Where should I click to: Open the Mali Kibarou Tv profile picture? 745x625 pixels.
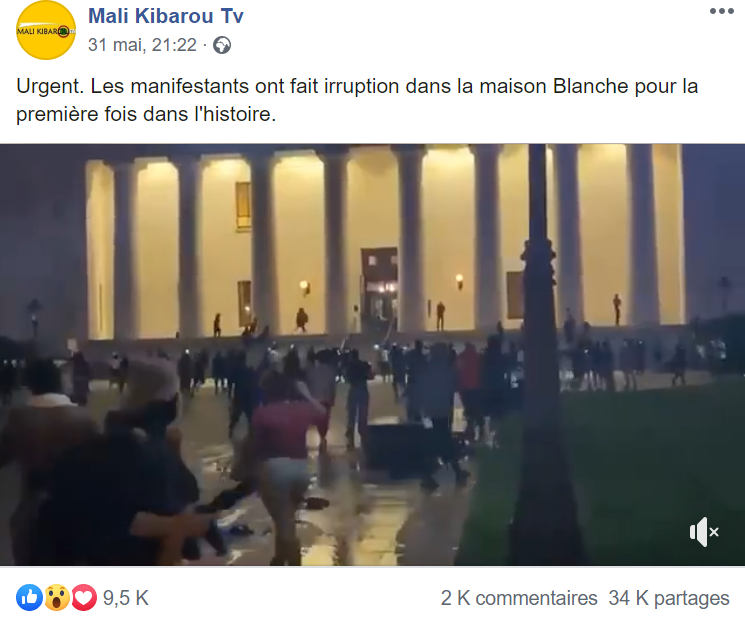tap(46, 30)
